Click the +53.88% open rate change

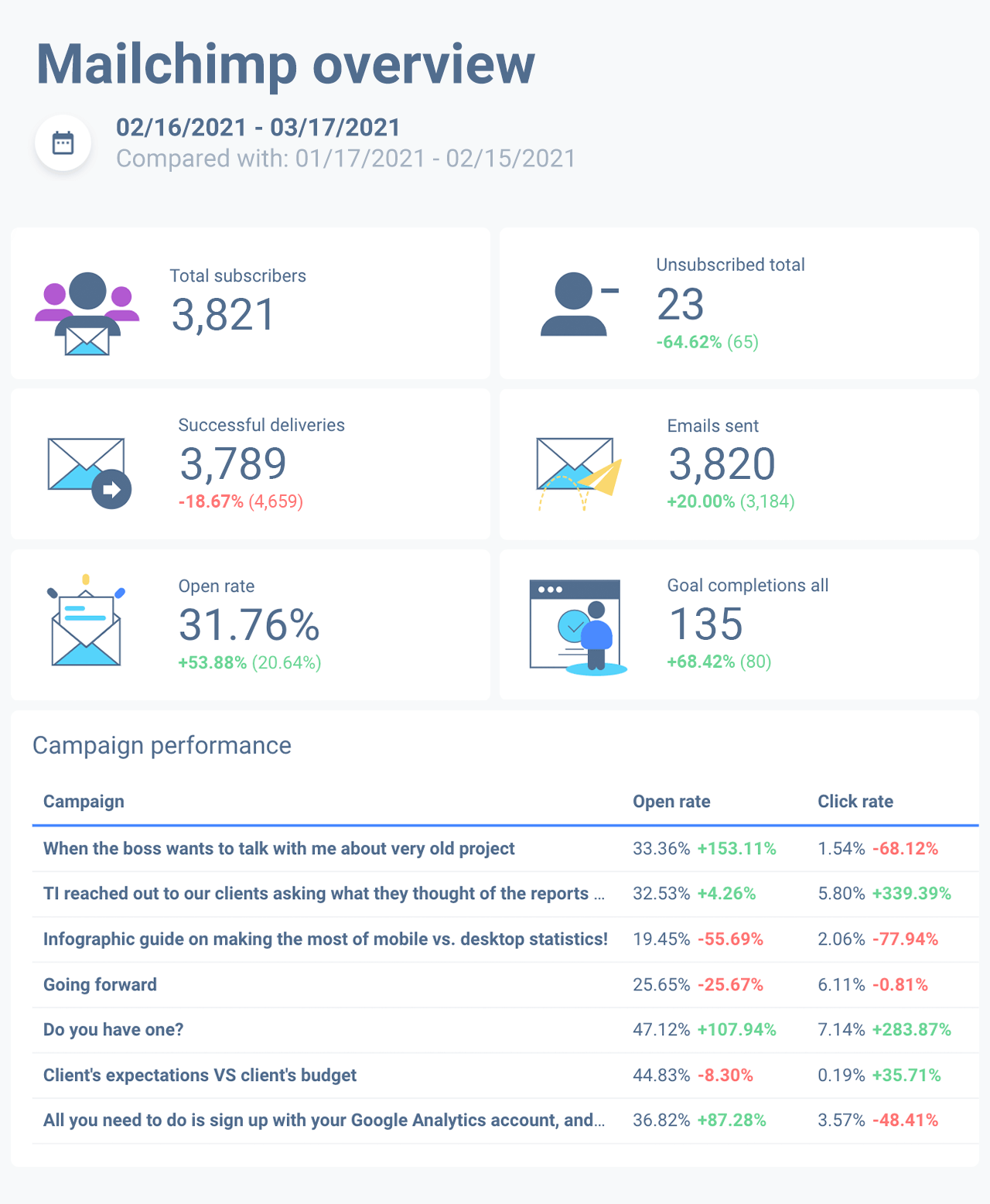(x=213, y=662)
